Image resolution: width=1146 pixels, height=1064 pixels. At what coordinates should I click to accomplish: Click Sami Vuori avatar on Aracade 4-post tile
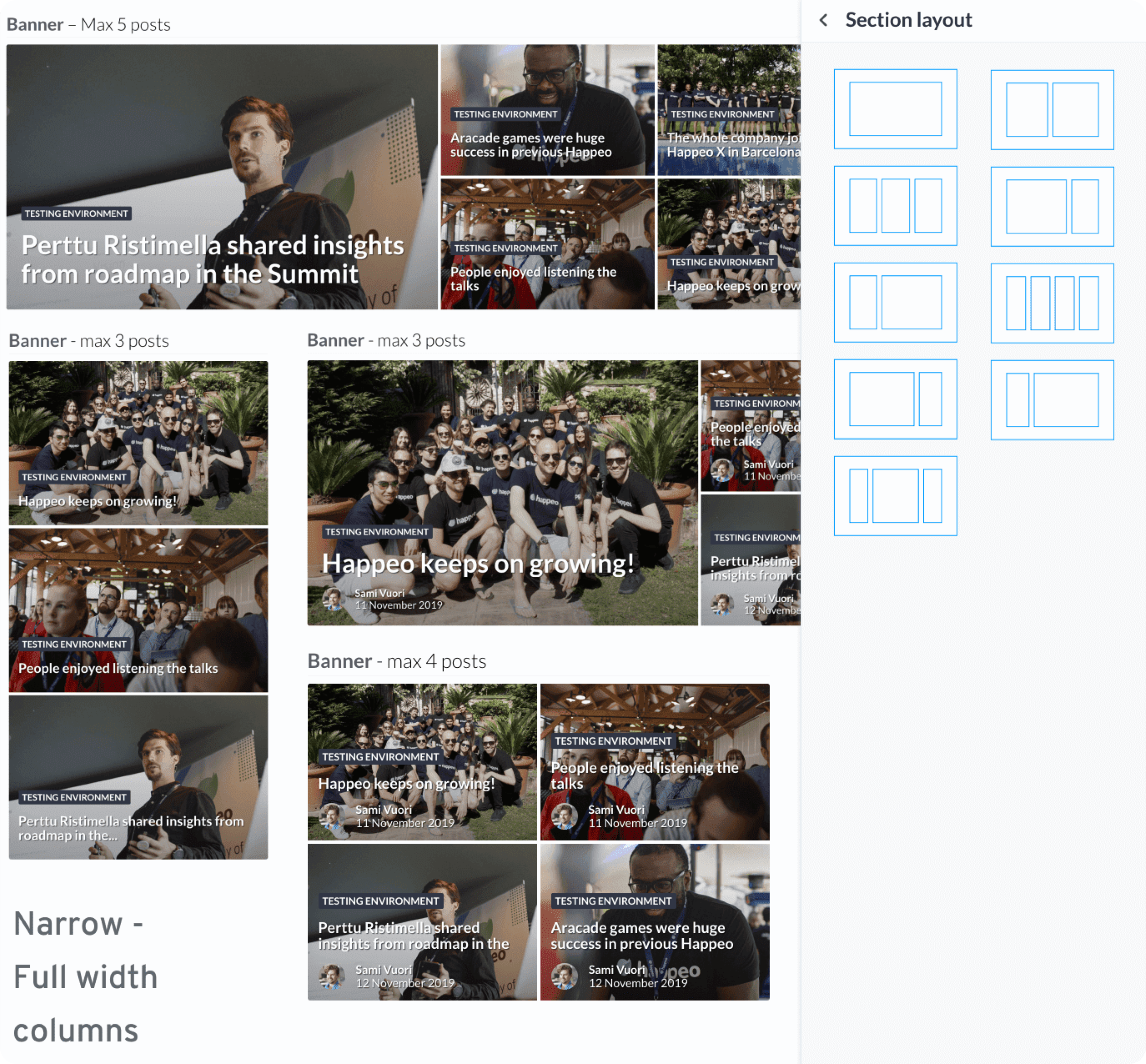tap(564, 977)
